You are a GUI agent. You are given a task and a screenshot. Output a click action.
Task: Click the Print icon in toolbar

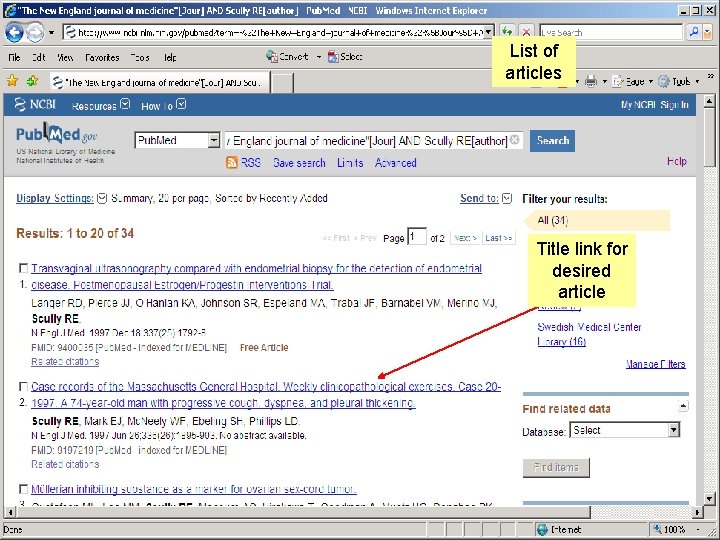point(591,82)
